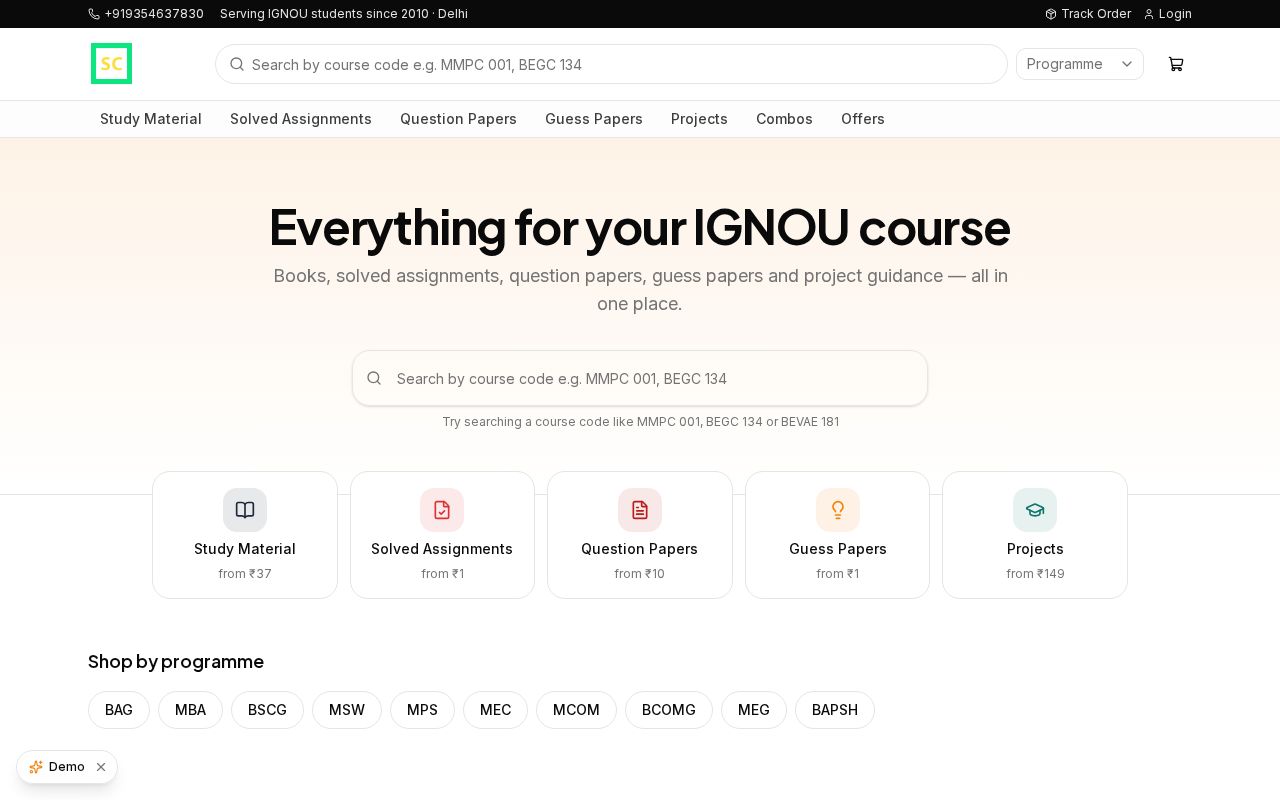Open the Guess Papers lightbulb icon
This screenshot has height=800, width=1280.
point(838,510)
